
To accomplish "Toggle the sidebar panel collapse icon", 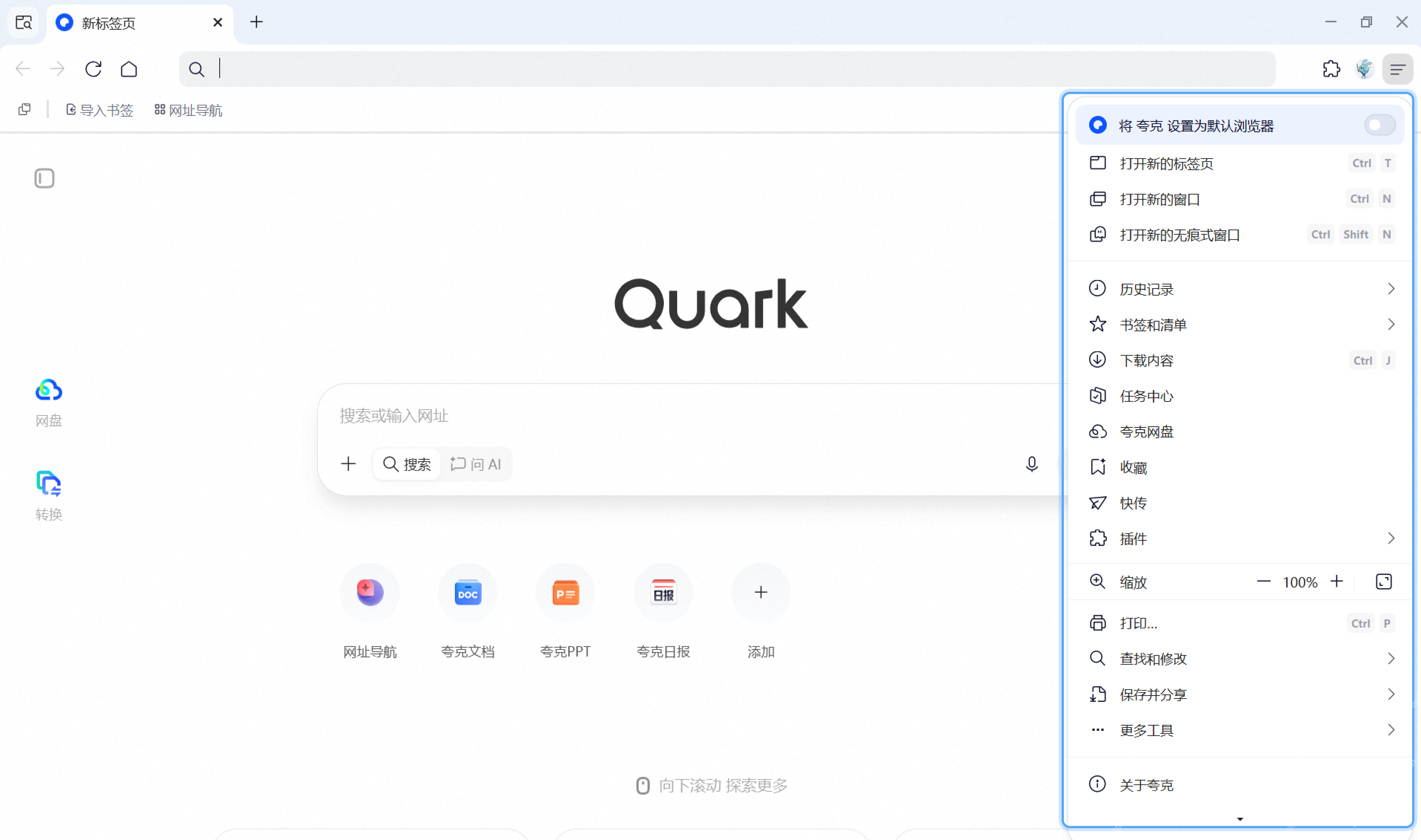I will (x=44, y=178).
